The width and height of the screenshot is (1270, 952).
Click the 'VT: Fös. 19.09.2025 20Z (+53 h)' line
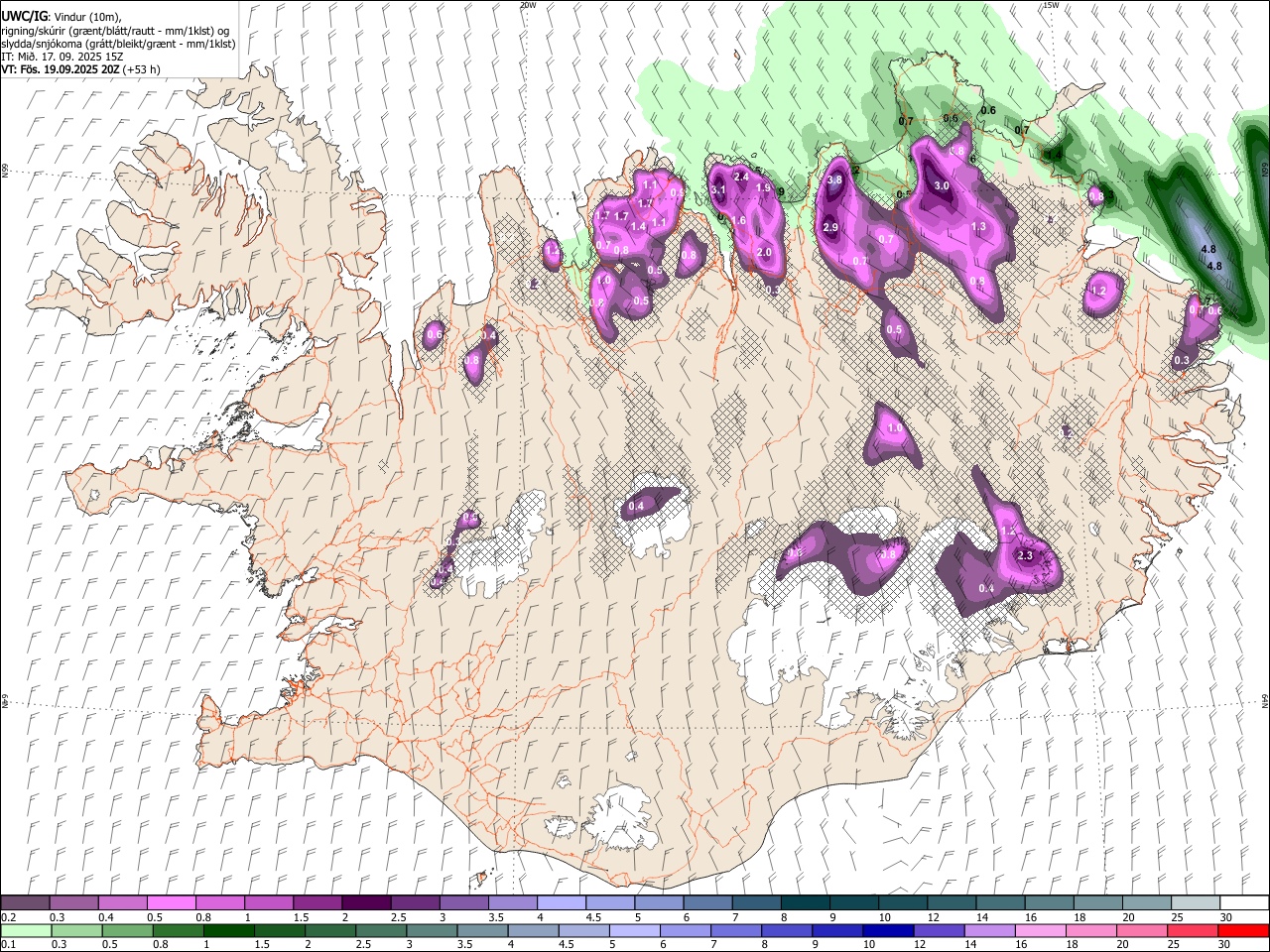[81, 69]
